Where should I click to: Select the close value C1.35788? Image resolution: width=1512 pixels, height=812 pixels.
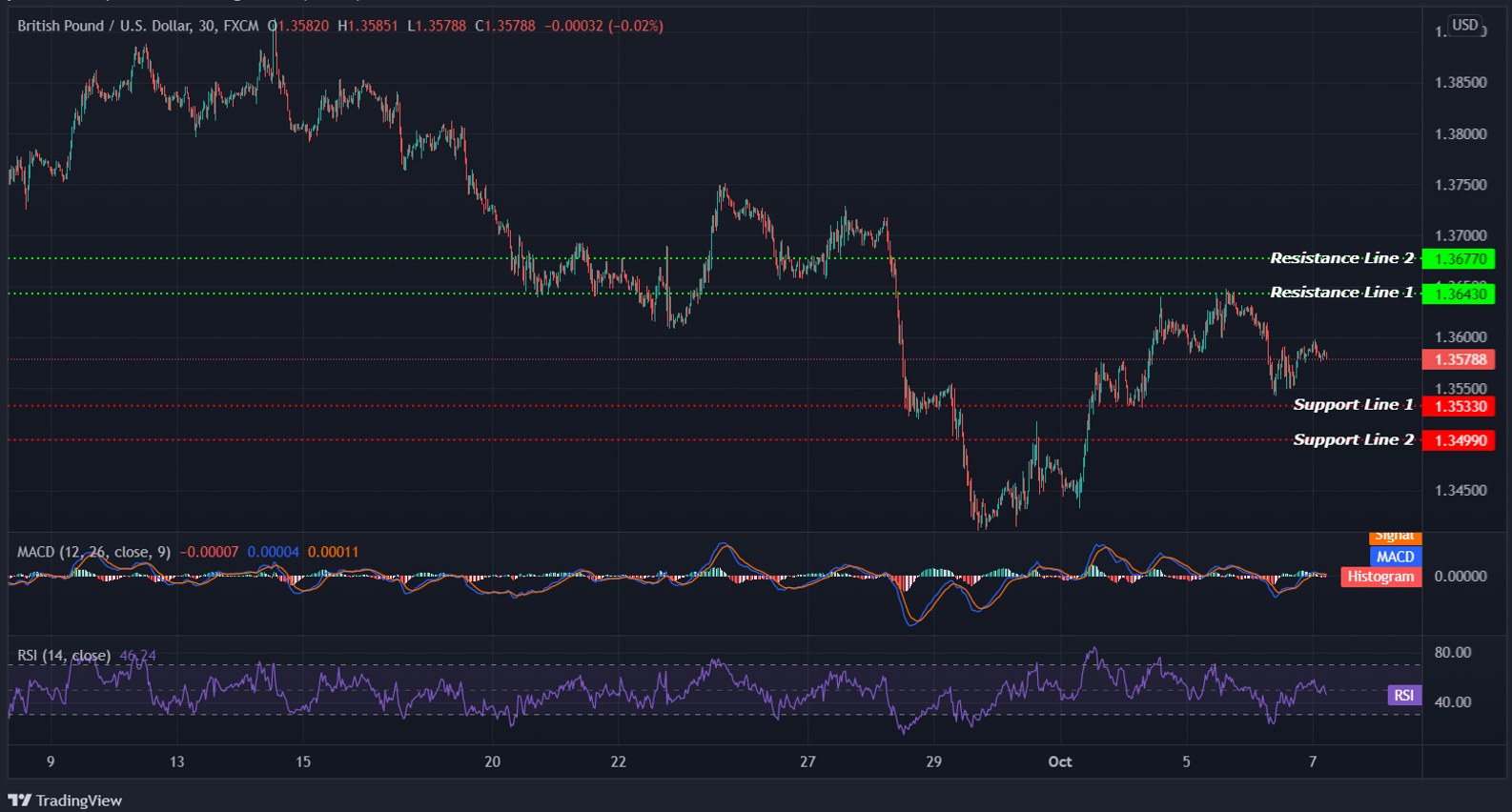tap(505, 26)
